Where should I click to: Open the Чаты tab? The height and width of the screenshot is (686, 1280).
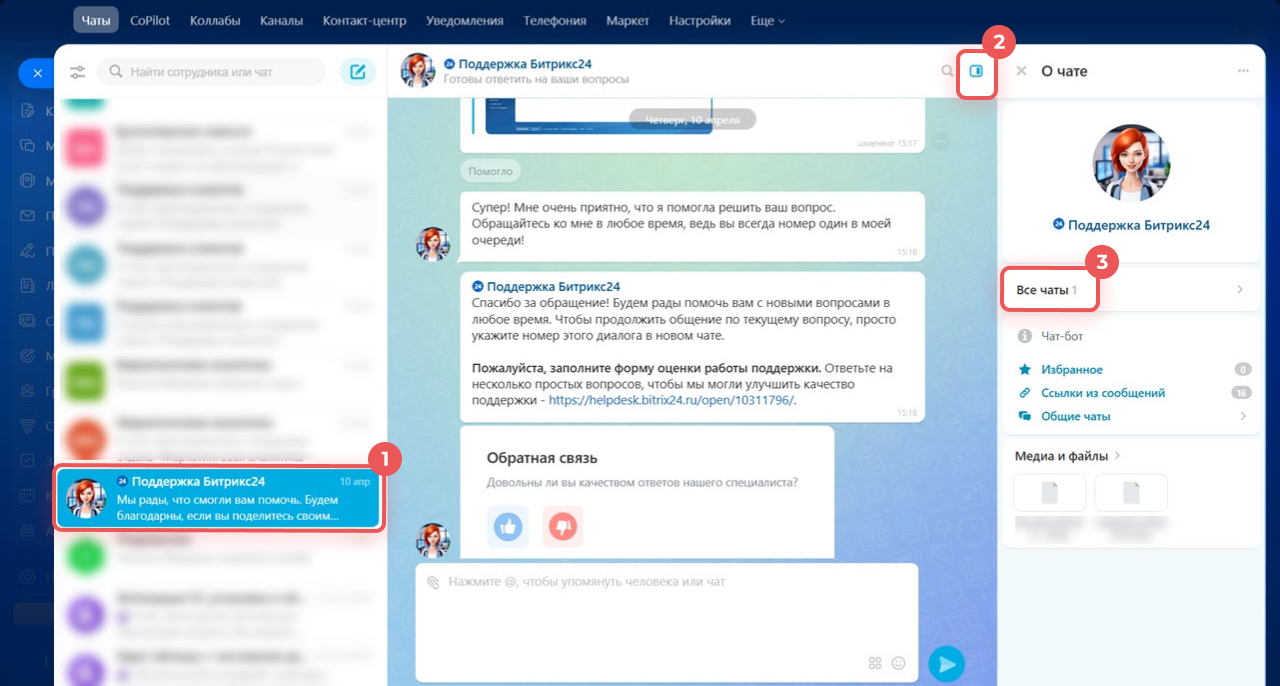(x=96, y=20)
